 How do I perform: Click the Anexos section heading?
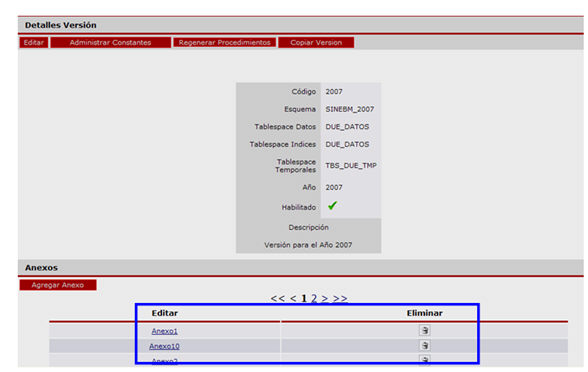point(41,268)
